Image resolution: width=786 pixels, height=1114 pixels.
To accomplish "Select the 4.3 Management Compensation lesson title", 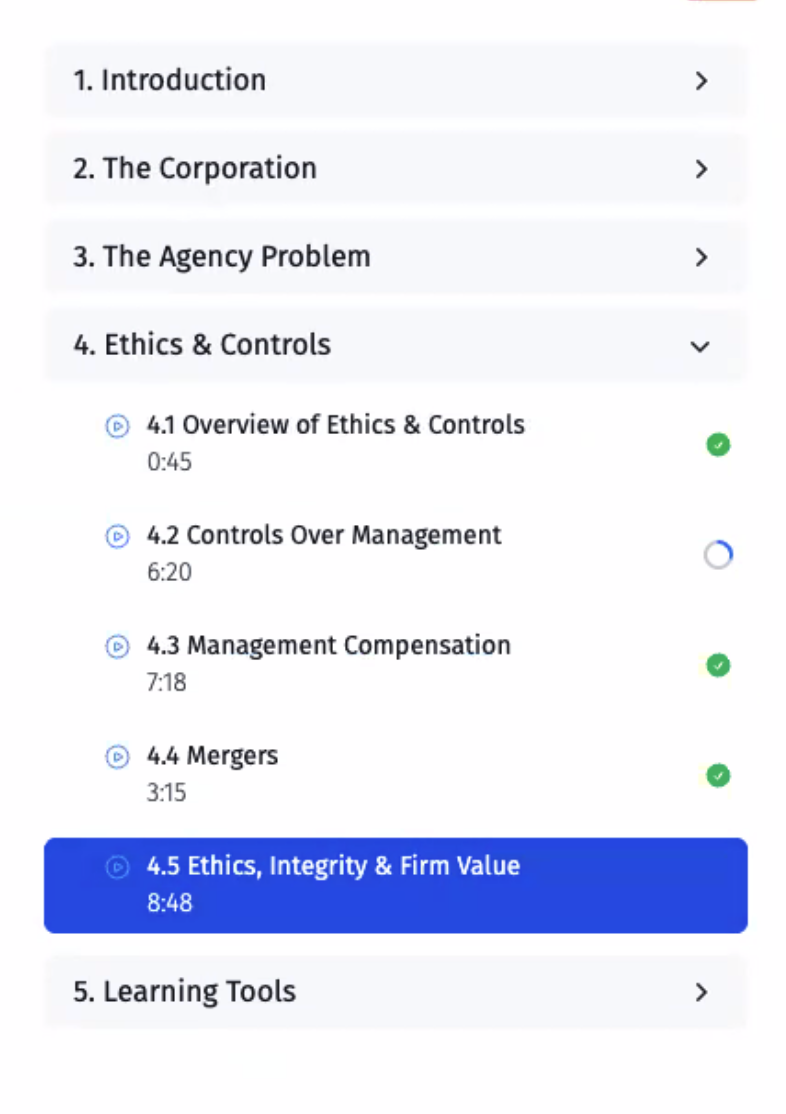I will pos(328,645).
